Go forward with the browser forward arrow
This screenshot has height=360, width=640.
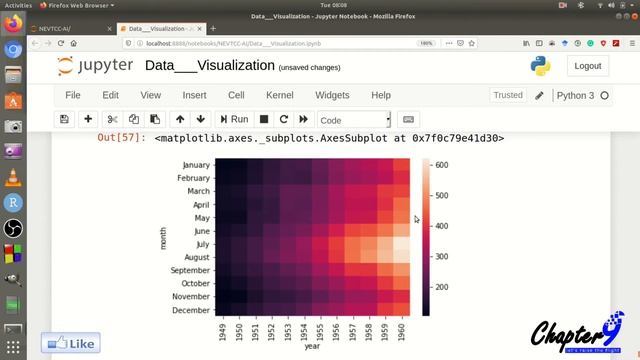pyautogui.click(x=48, y=43)
